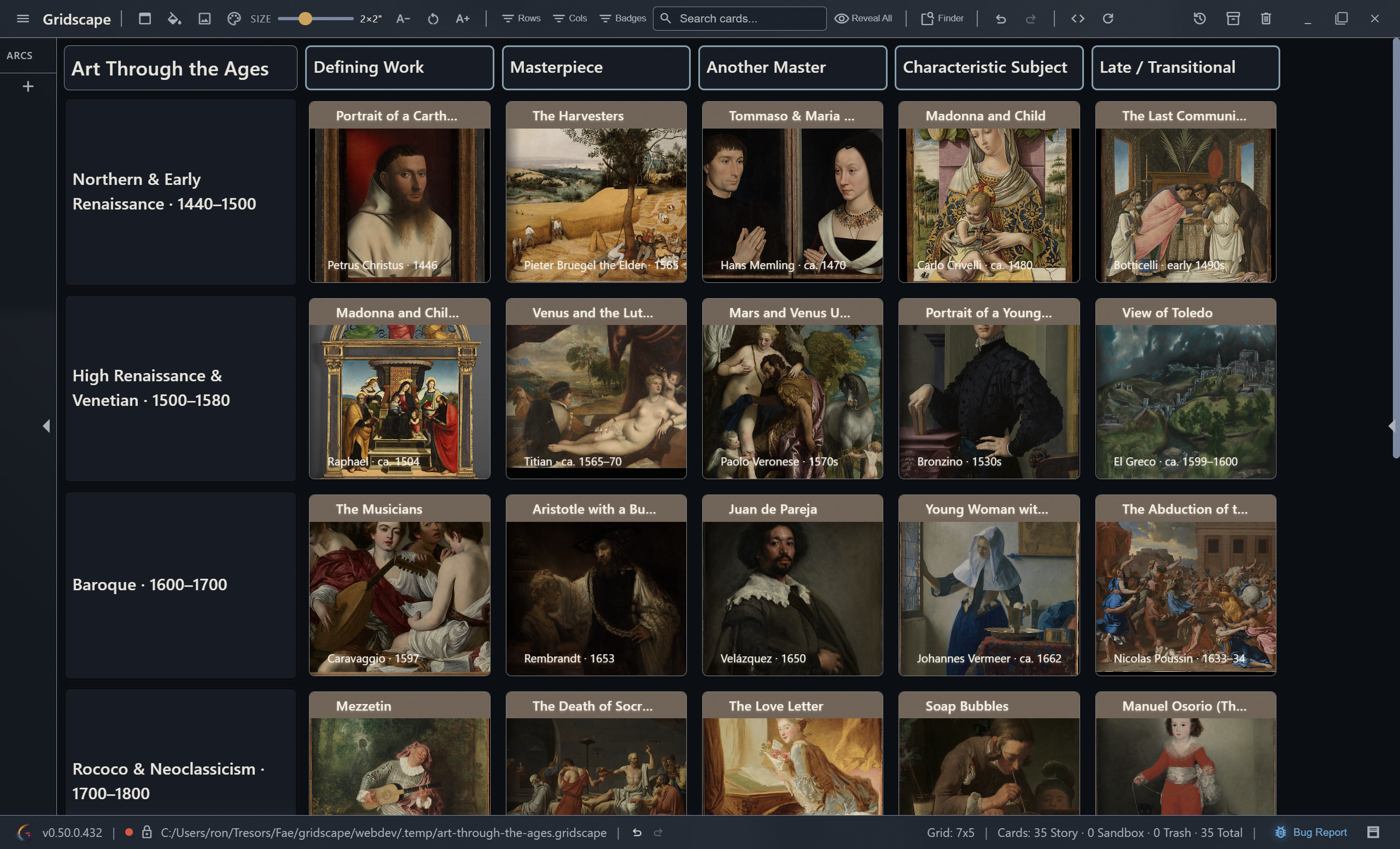This screenshot has width=1400, height=849.
Task: Click the refresh reload icon
Action: click(x=1108, y=19)
